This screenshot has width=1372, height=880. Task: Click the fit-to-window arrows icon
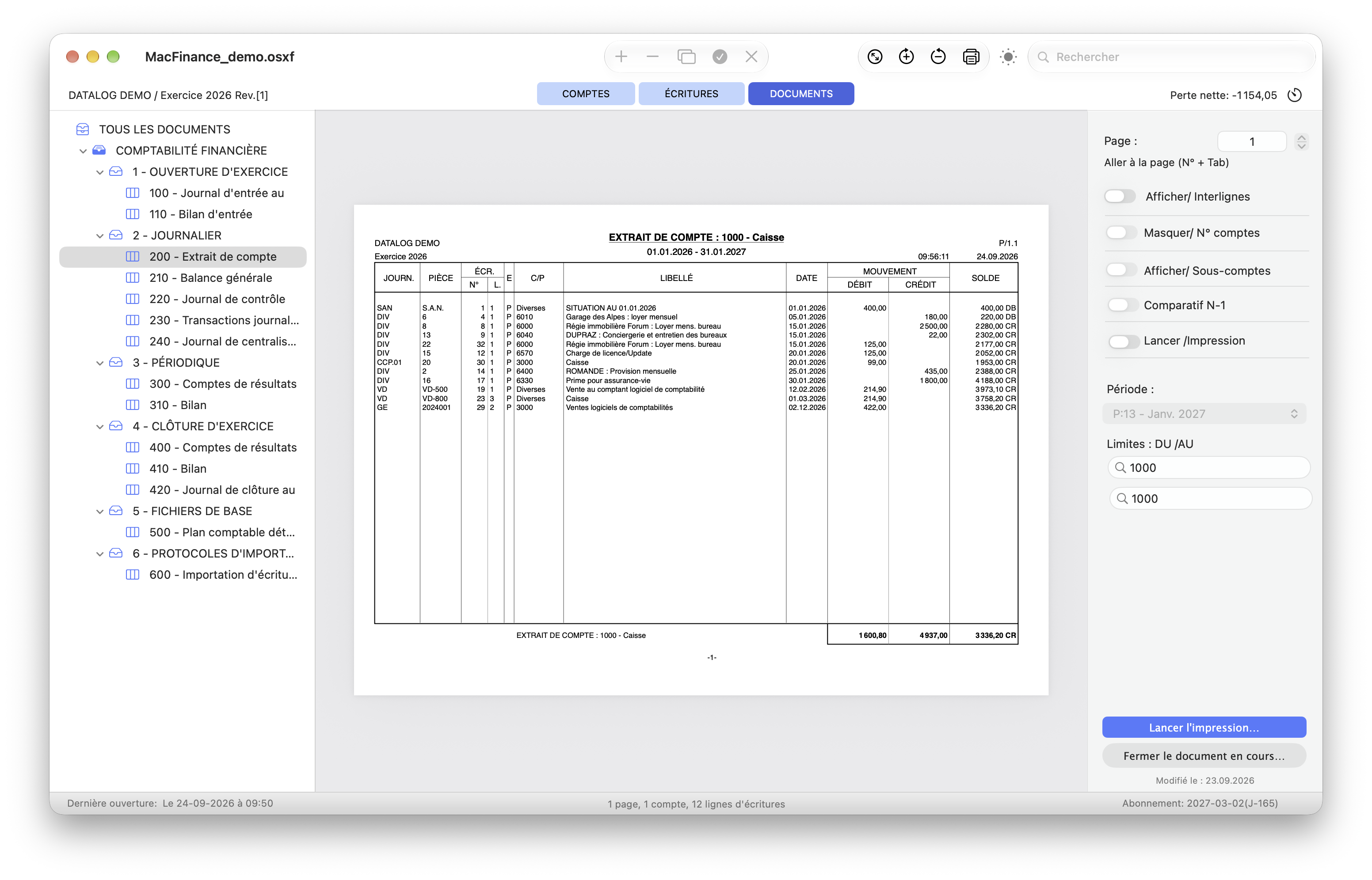(x=875, y=57)
